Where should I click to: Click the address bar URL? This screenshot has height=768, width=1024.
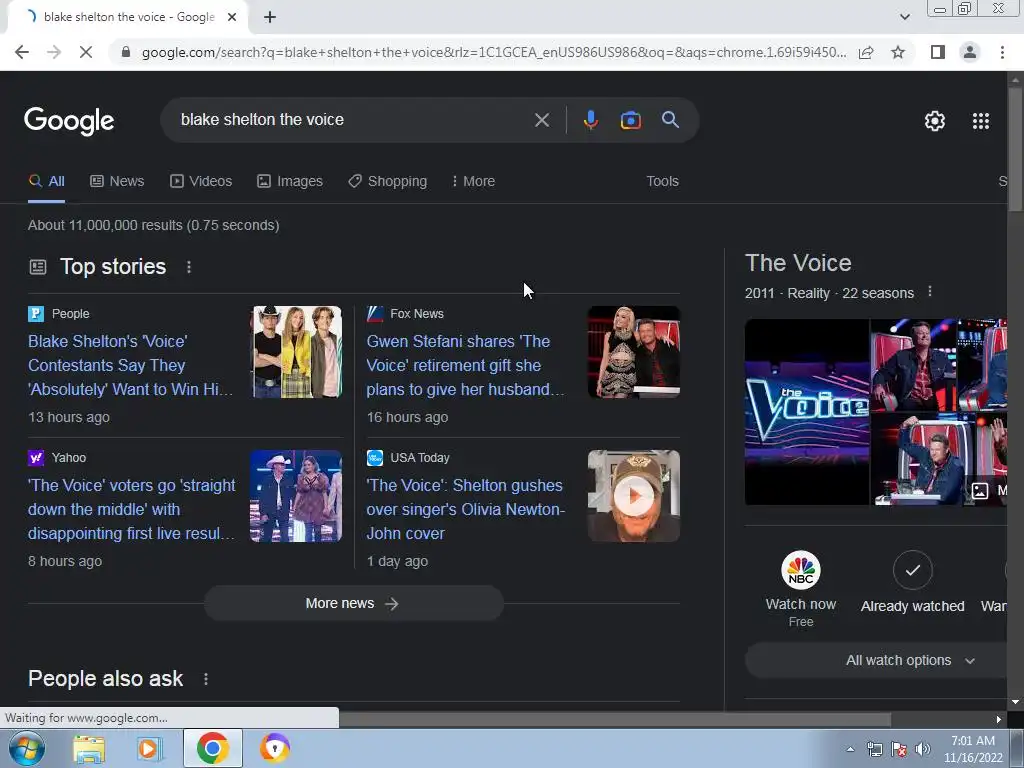(x=494, y=52)
